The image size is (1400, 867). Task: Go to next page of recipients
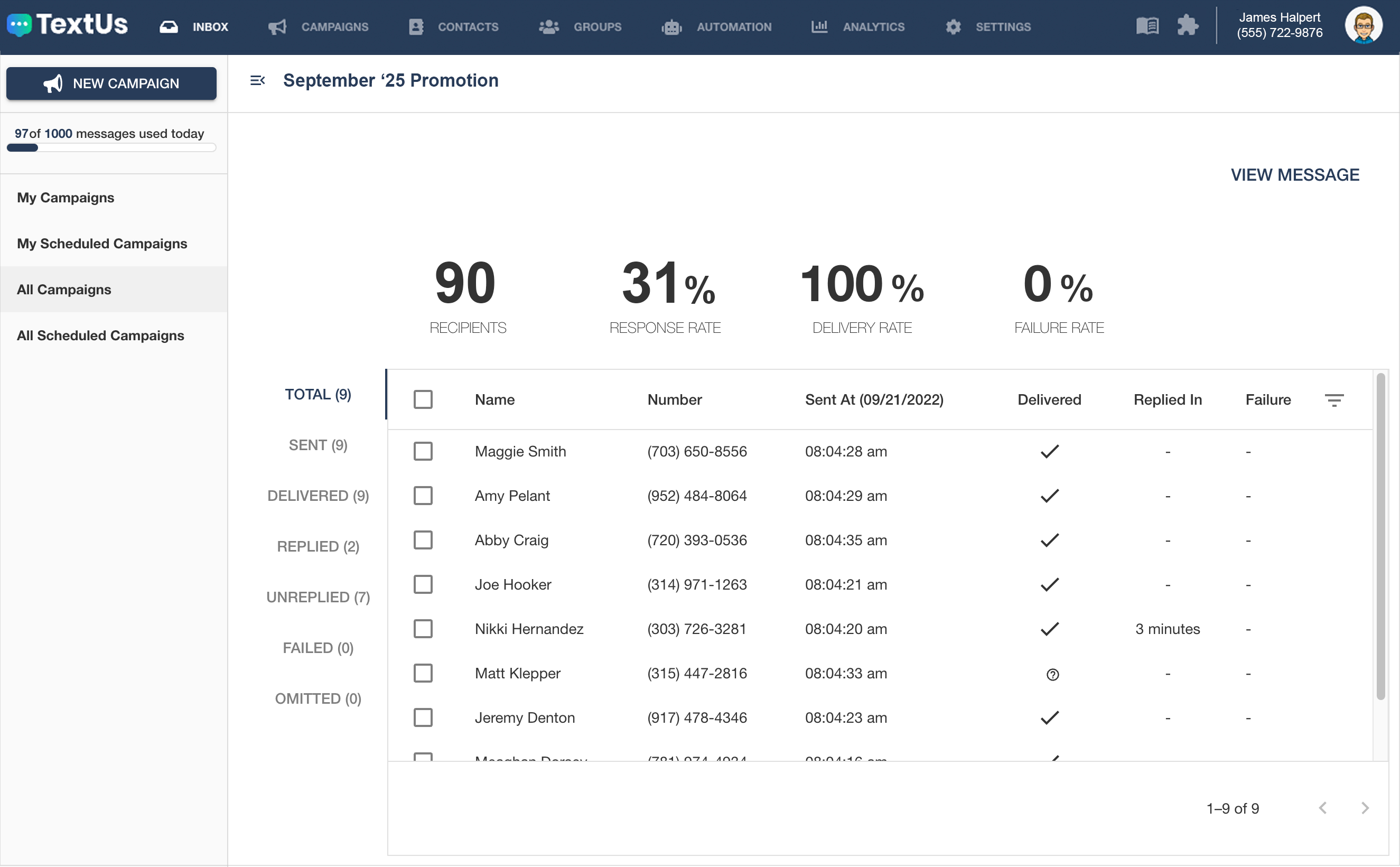[x=1365, y=808]
